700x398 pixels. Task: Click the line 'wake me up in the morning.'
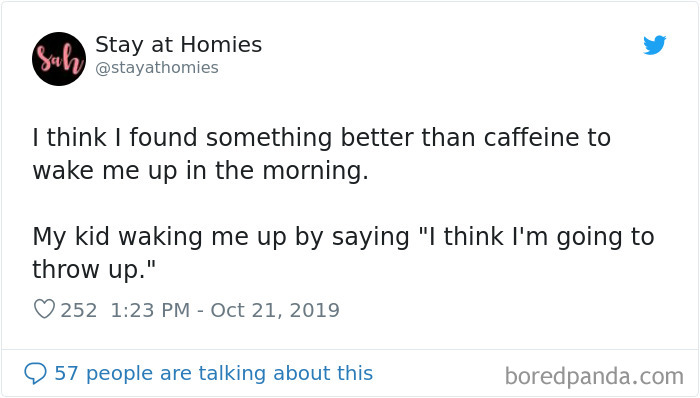[200, 171]
